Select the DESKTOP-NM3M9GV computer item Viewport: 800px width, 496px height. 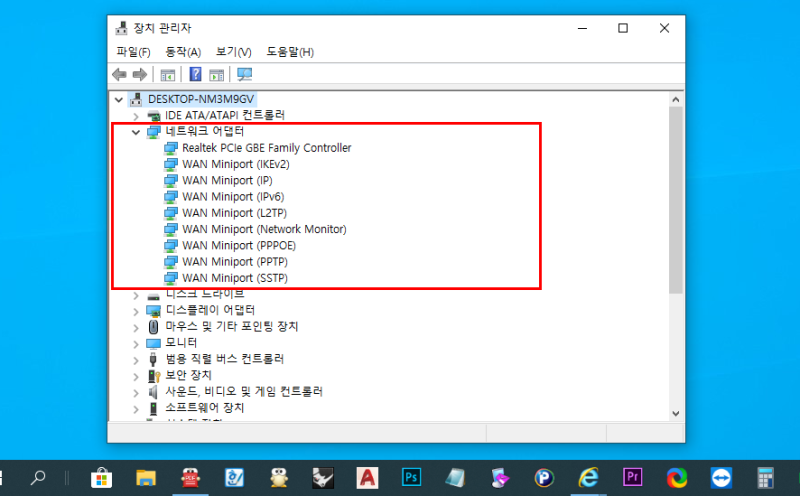[201, 99]
